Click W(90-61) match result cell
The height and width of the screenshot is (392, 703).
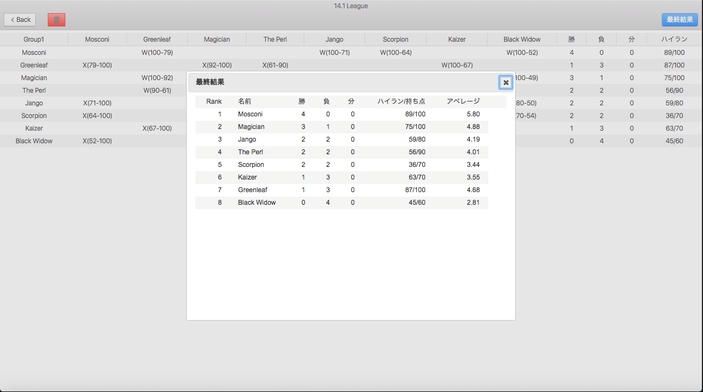click(x=157, y=90)
